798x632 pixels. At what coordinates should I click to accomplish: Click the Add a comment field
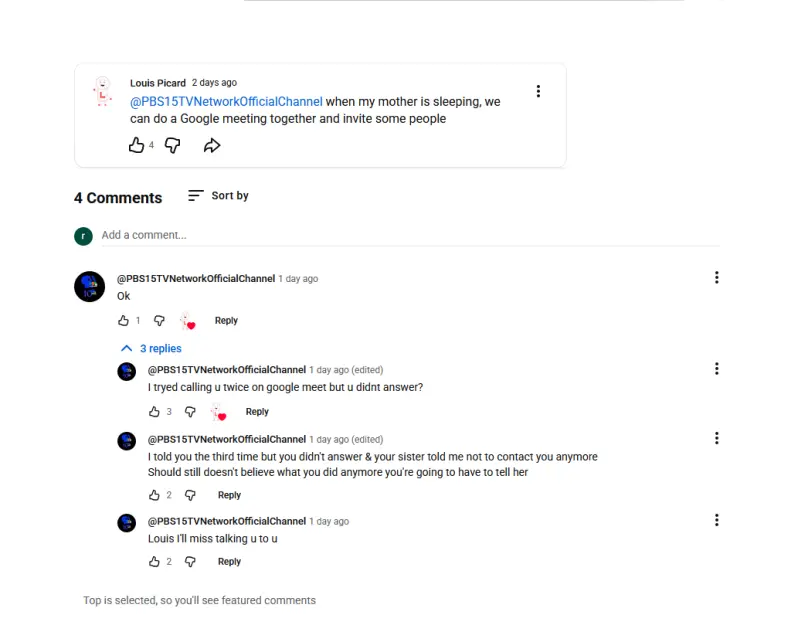410,235
